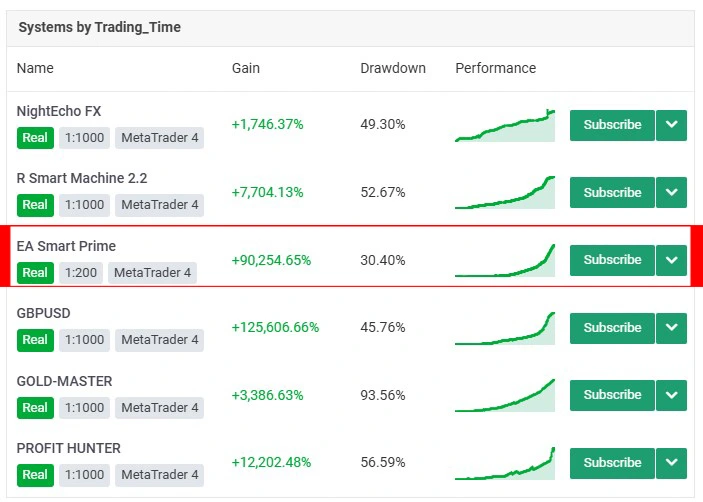The image size is (703, 502).
Task: Click the Real badge under NightEcho FX
Action: click(x=35, y=137)
